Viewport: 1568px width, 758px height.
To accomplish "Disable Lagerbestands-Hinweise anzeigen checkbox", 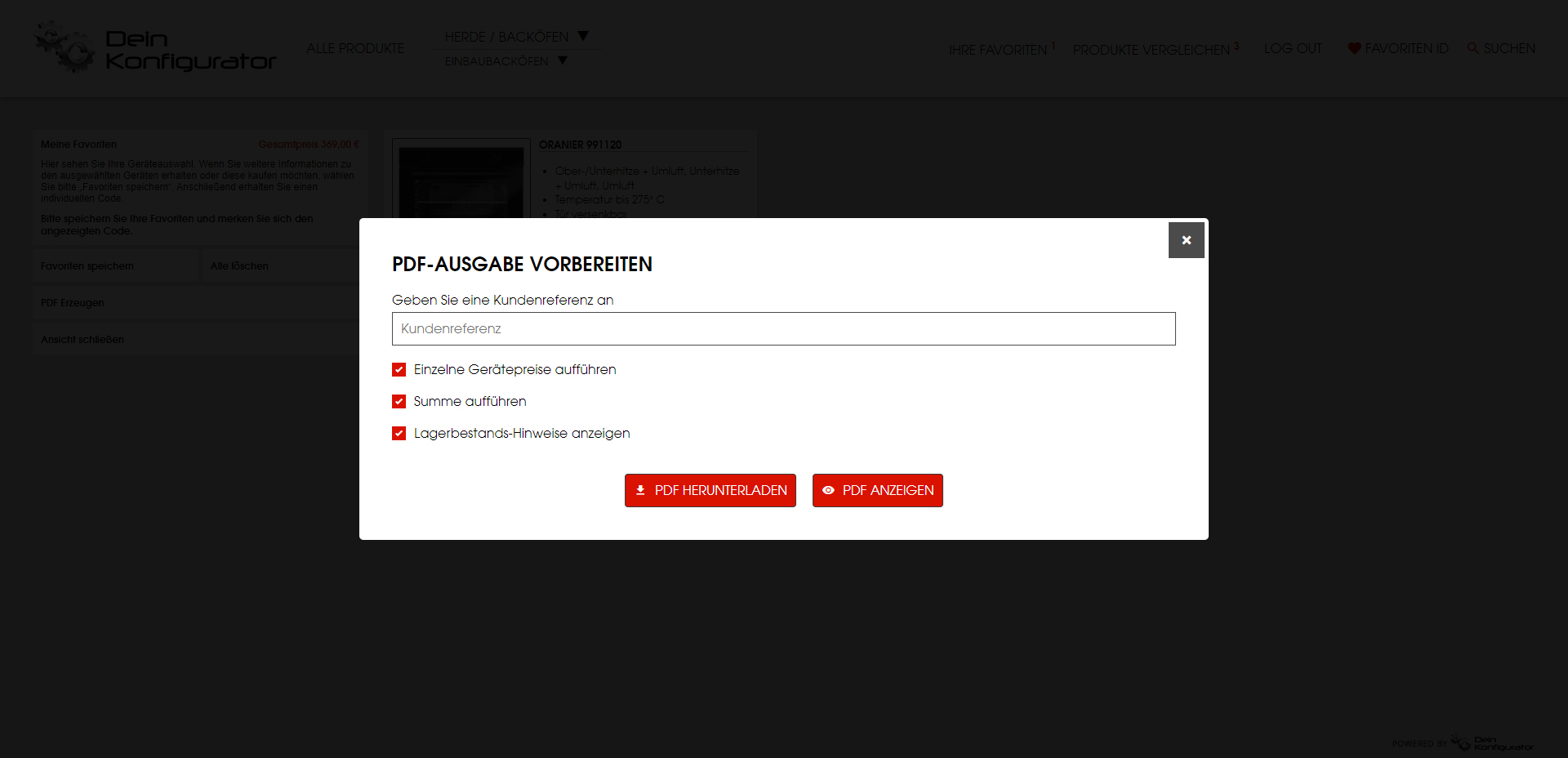I will [x=399, y=434].
